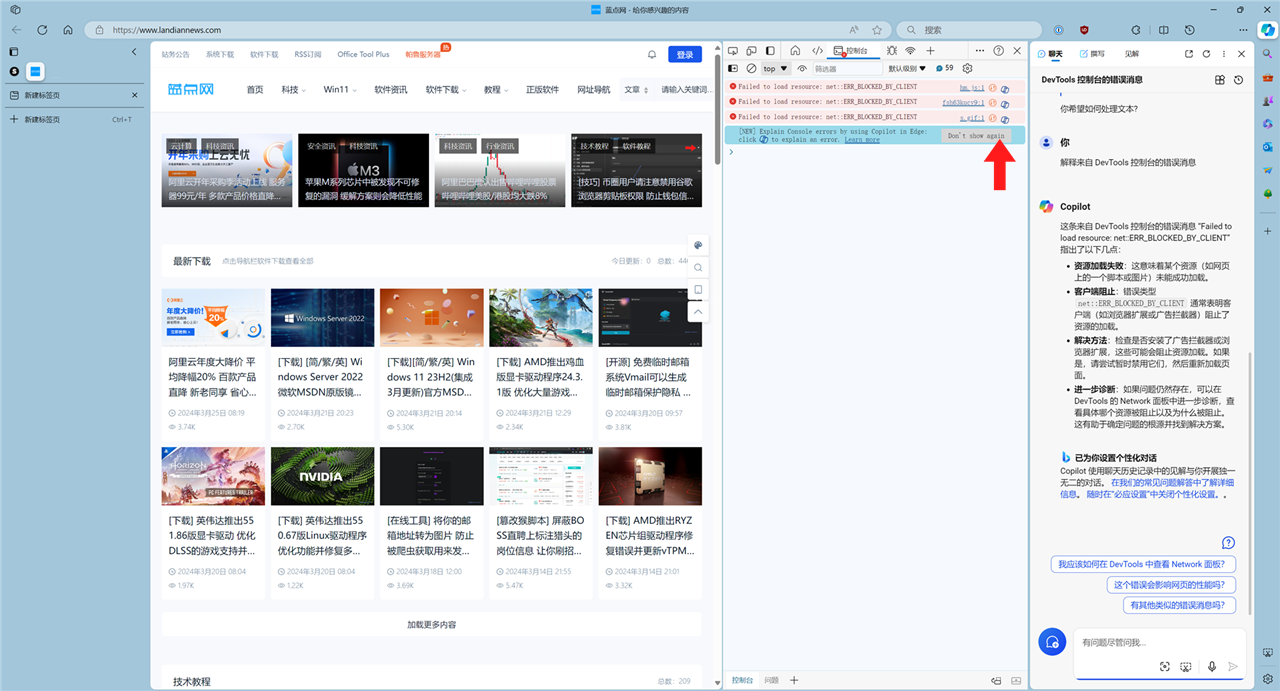Switch to Copilot 撰写 tab

point(1091,54)
